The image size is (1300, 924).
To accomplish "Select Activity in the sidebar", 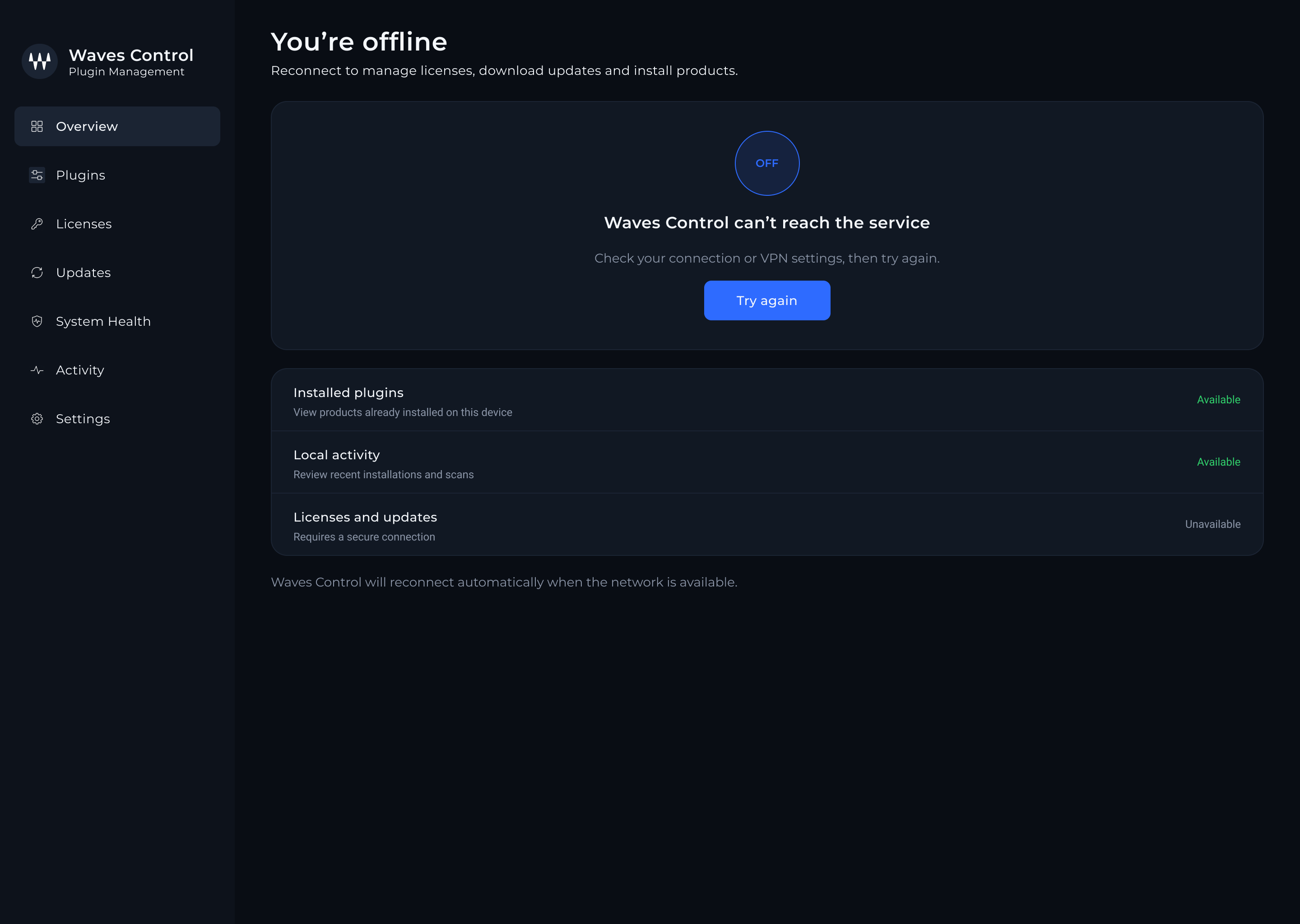I will pos(117,370).
